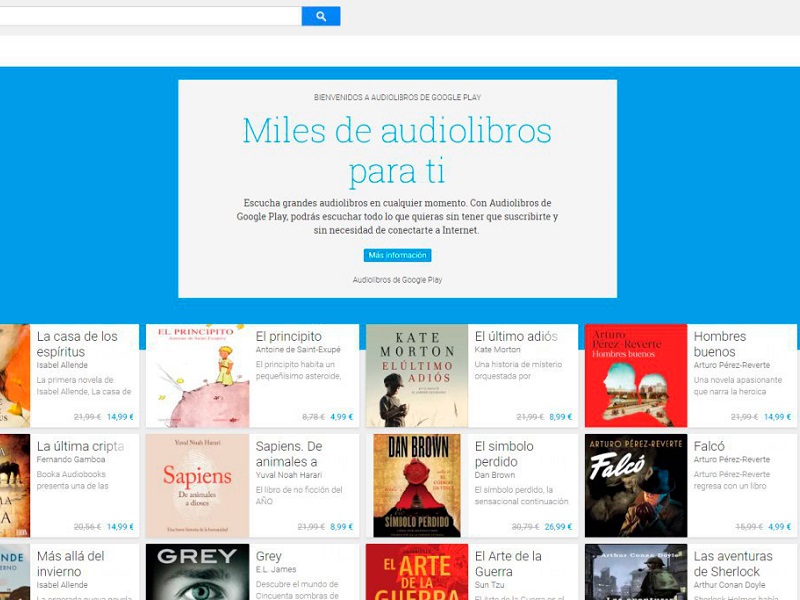Click the Miles de audiolibros para ti heading

point(397,150)
